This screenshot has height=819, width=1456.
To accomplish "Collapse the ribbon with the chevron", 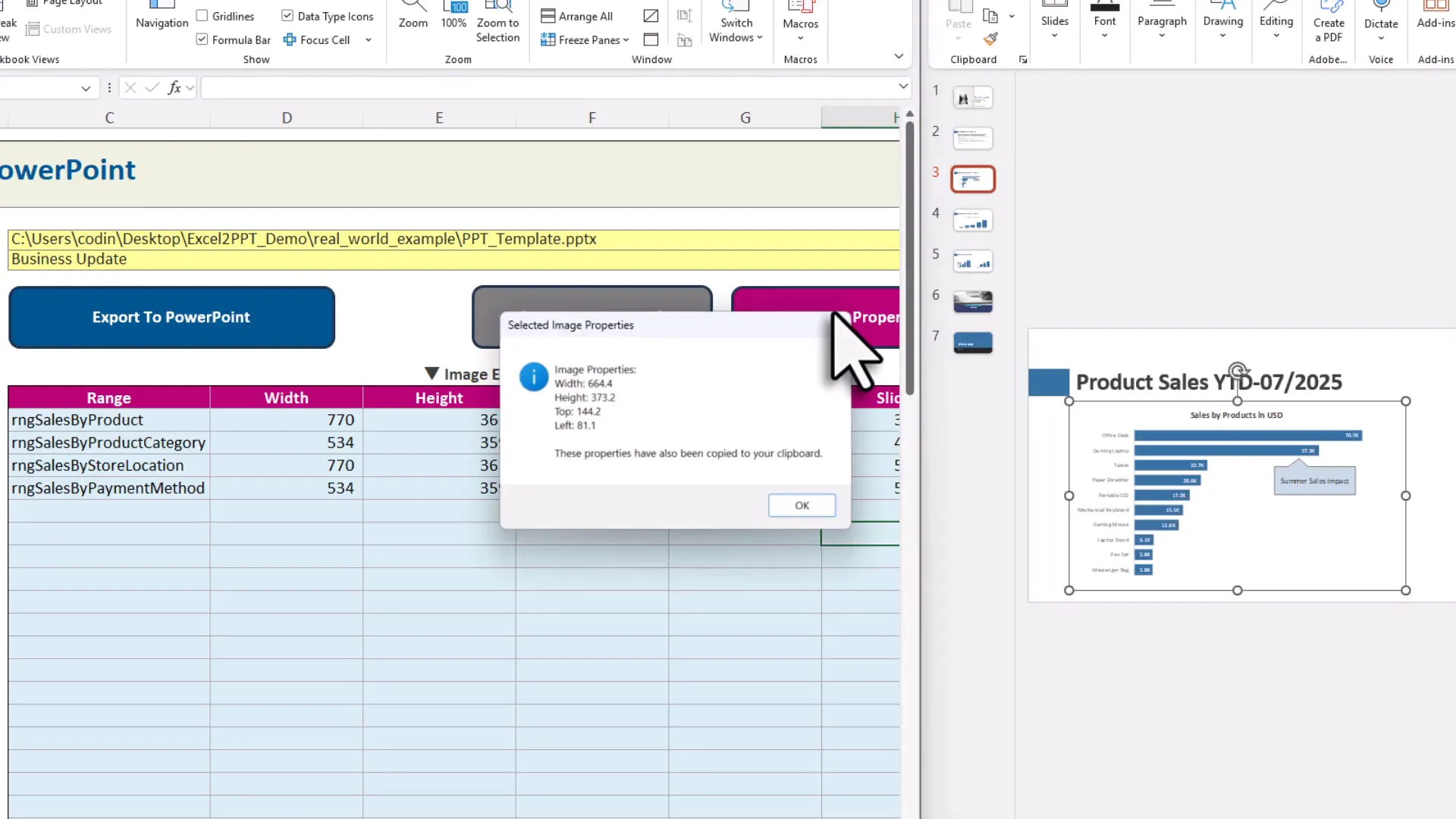I will (x=899, y=55).
